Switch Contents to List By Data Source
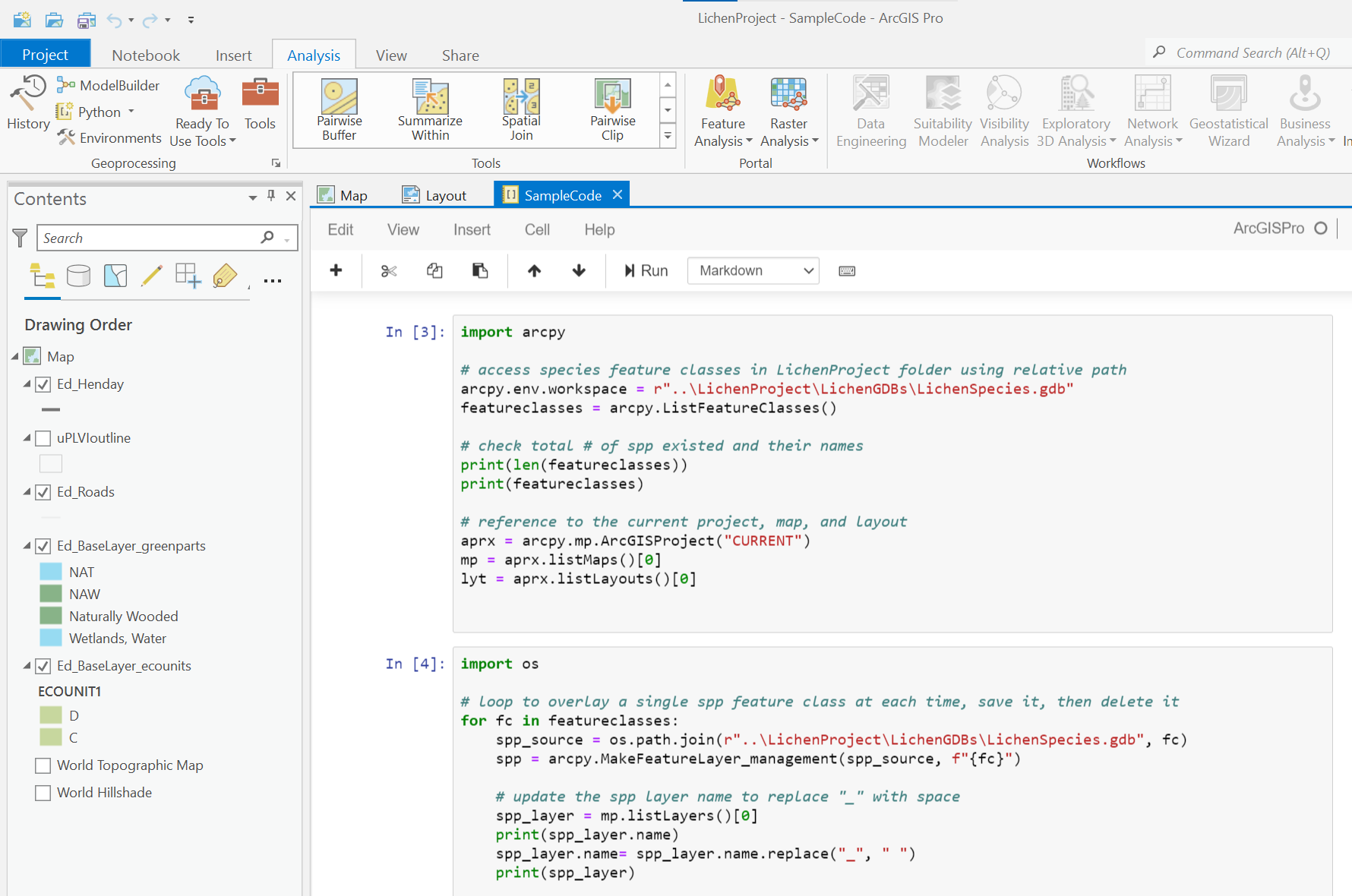Screen dimensions: 1352x896 78,276
